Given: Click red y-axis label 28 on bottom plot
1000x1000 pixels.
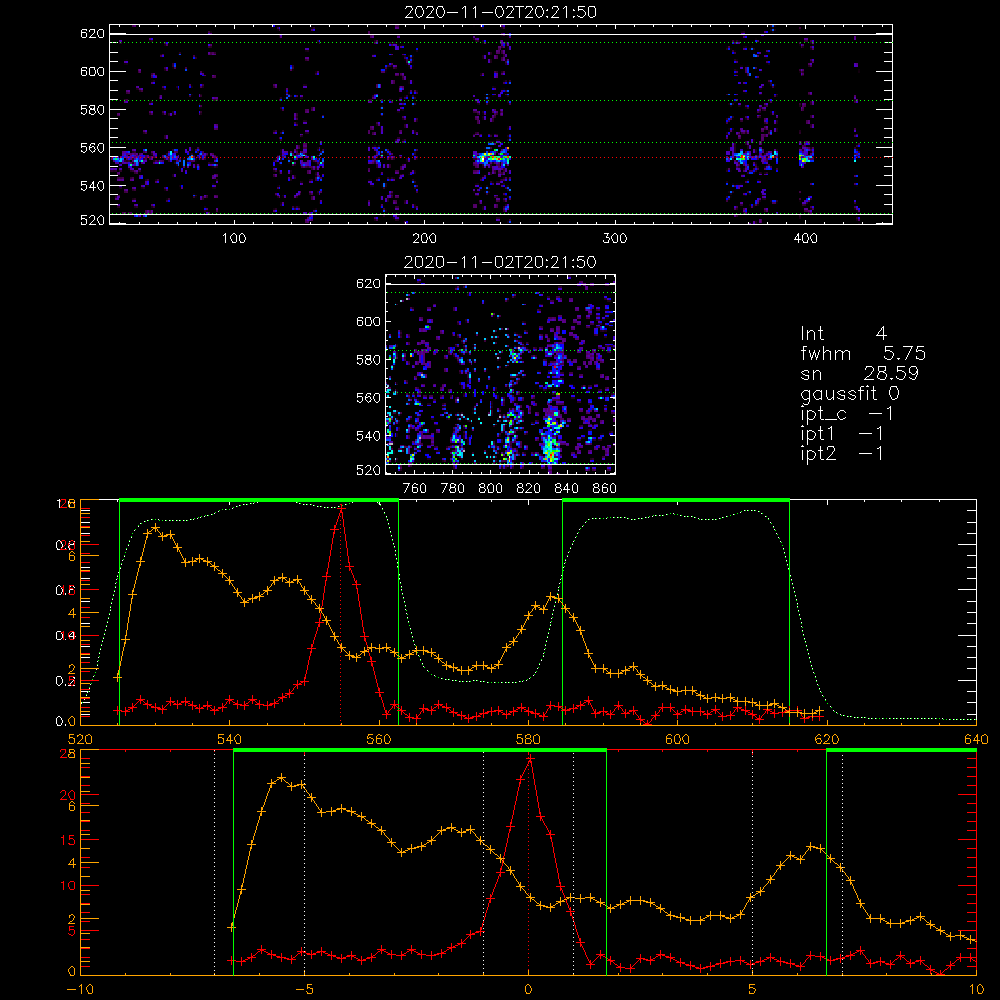Looking at the screenshot, I should coord(68,754).
